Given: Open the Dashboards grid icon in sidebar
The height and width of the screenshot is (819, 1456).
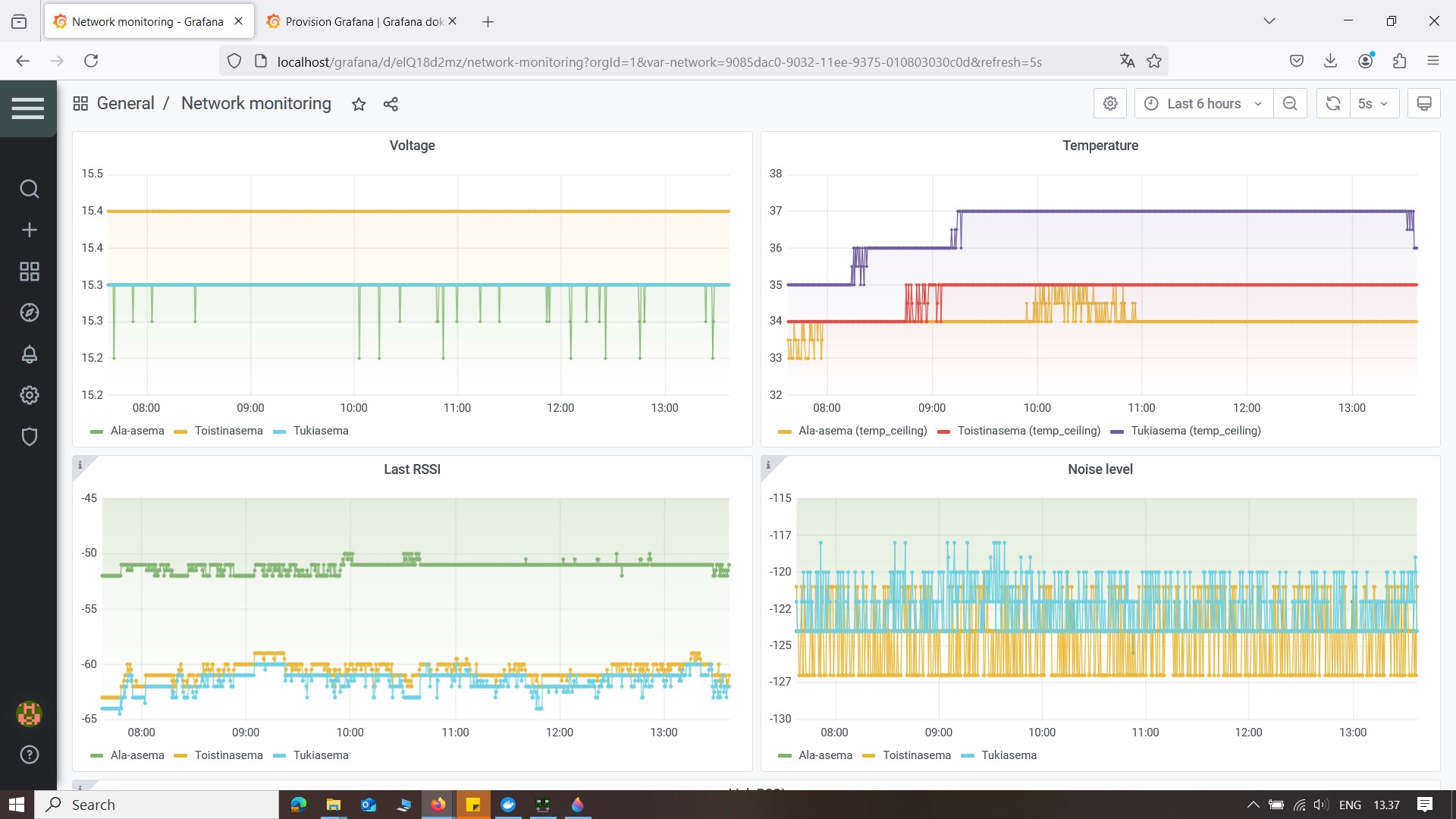Looking at the screenshot, I should coord(29,271).
